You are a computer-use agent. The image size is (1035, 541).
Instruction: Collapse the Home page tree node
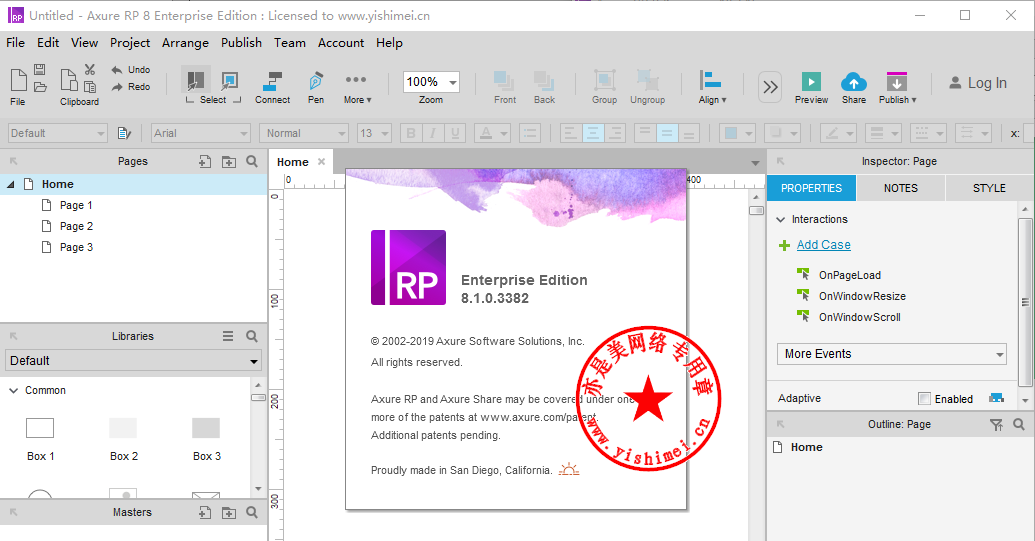11,185
